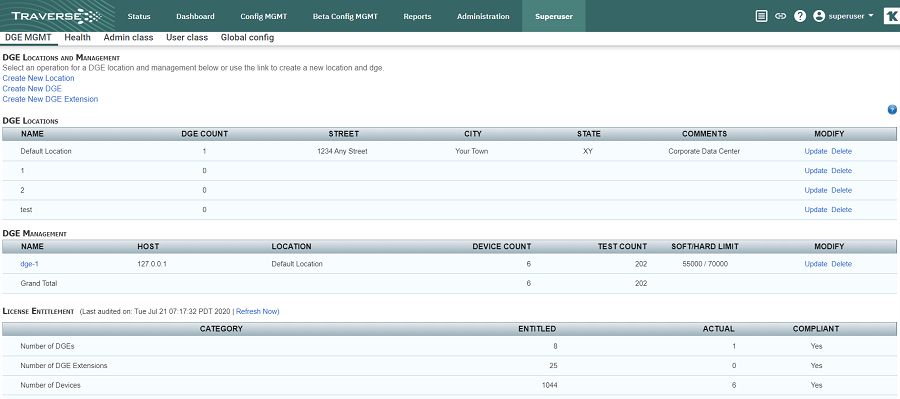Image resolution: width=900 pixels, height=399 pixels.
Task: Click the blue help bubble above DGE Locations
Action: pos(892,110)
